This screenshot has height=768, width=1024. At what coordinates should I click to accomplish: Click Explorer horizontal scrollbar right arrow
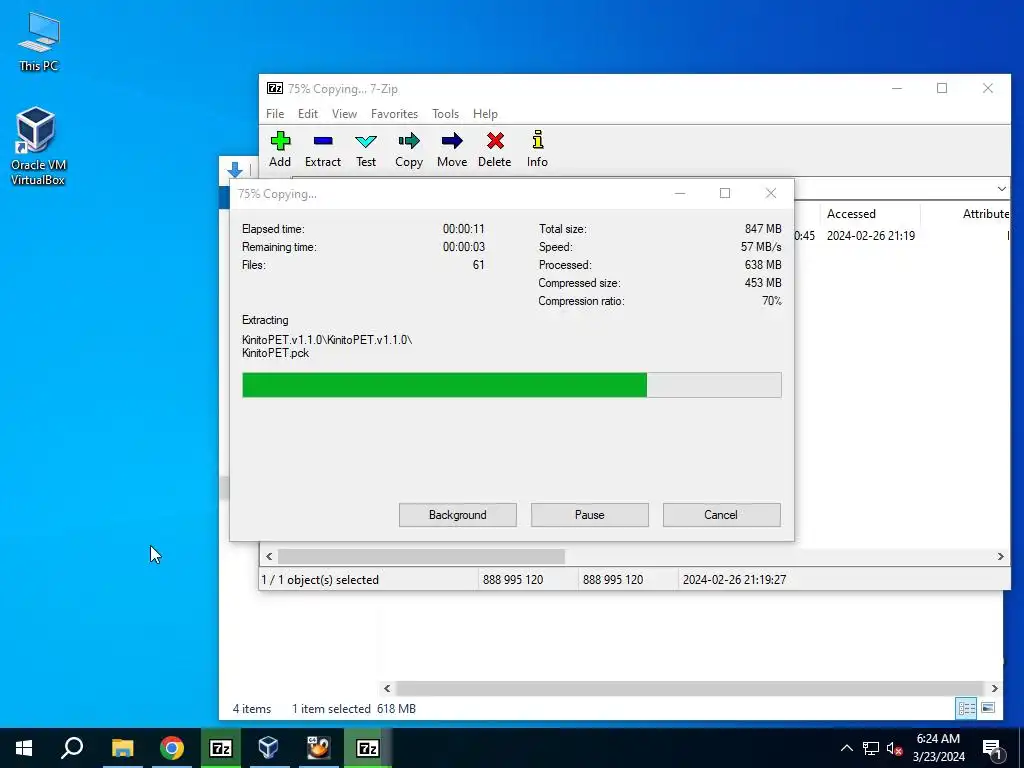(995, 688)
